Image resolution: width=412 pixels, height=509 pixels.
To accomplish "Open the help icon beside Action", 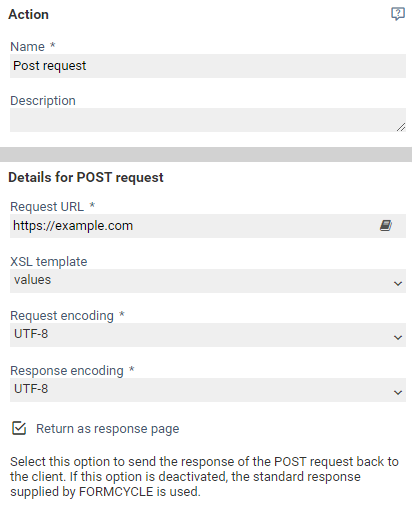I will click(x=398, y=14).
